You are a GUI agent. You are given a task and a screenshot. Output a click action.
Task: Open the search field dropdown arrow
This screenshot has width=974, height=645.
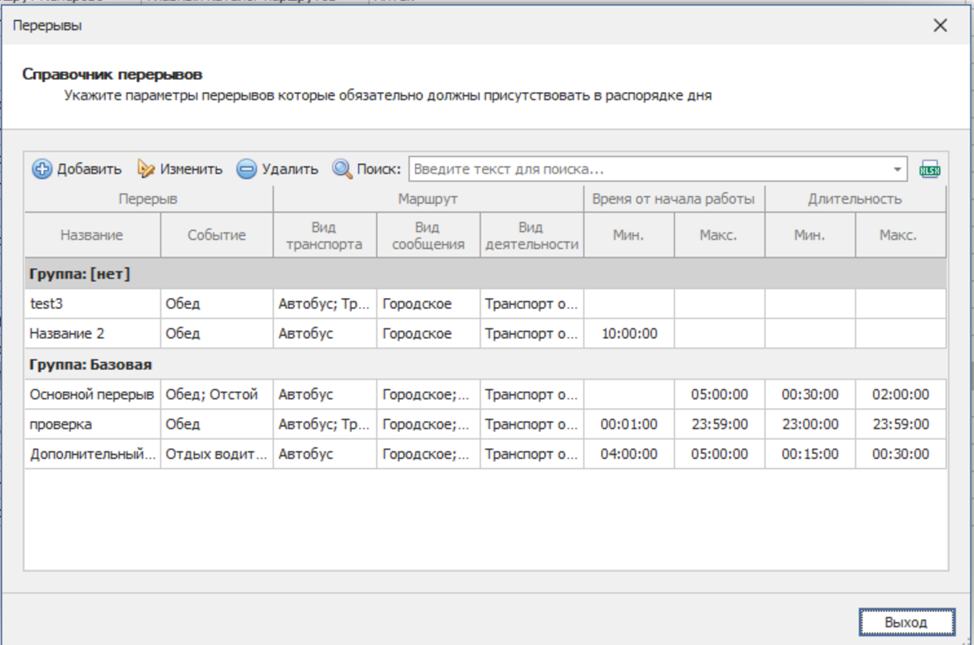coord(897,169)
